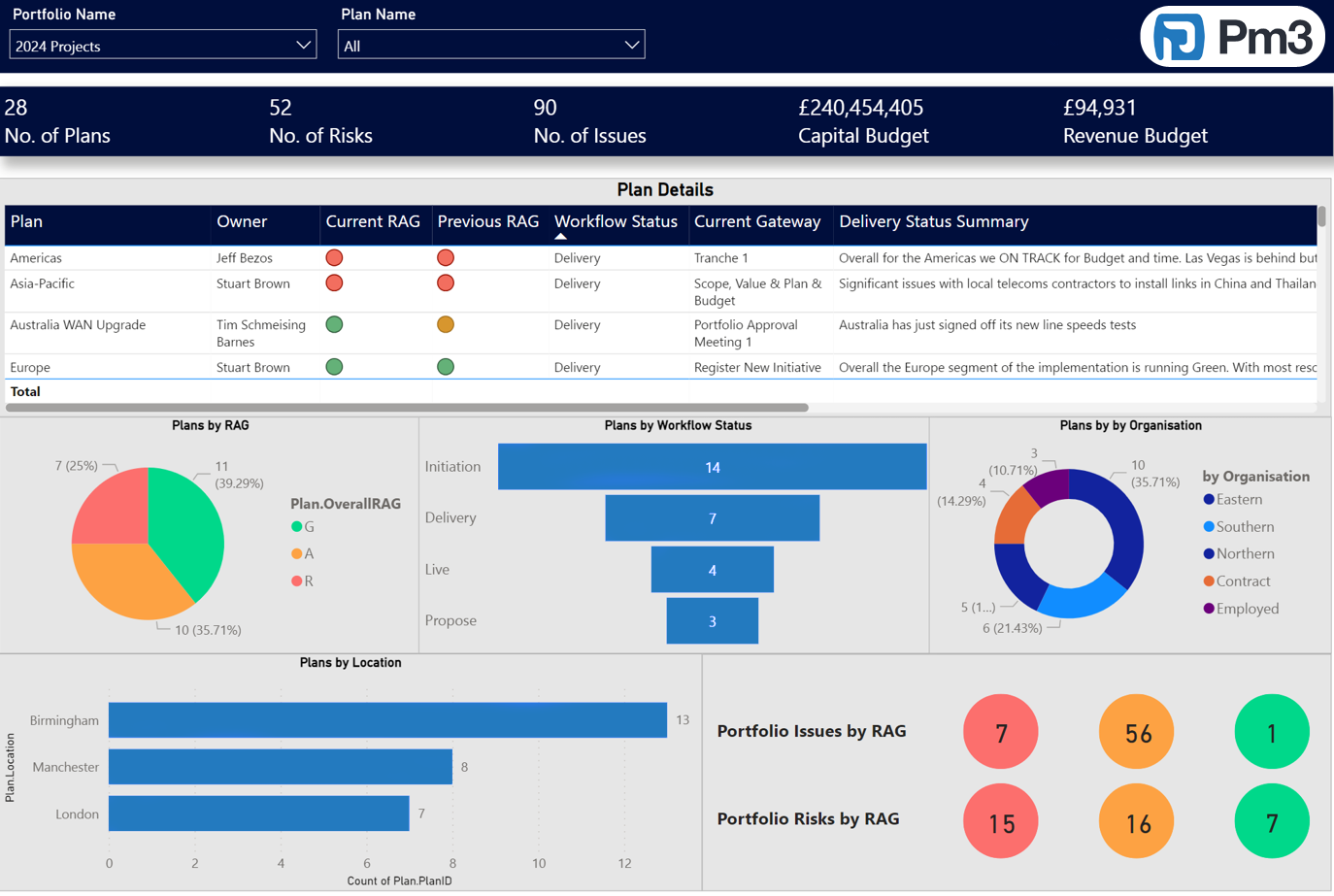The width and height of the screenshot is (1334, 896).
Task: Click the Delivery funnel bar showing 7
Action: point(713,518)
